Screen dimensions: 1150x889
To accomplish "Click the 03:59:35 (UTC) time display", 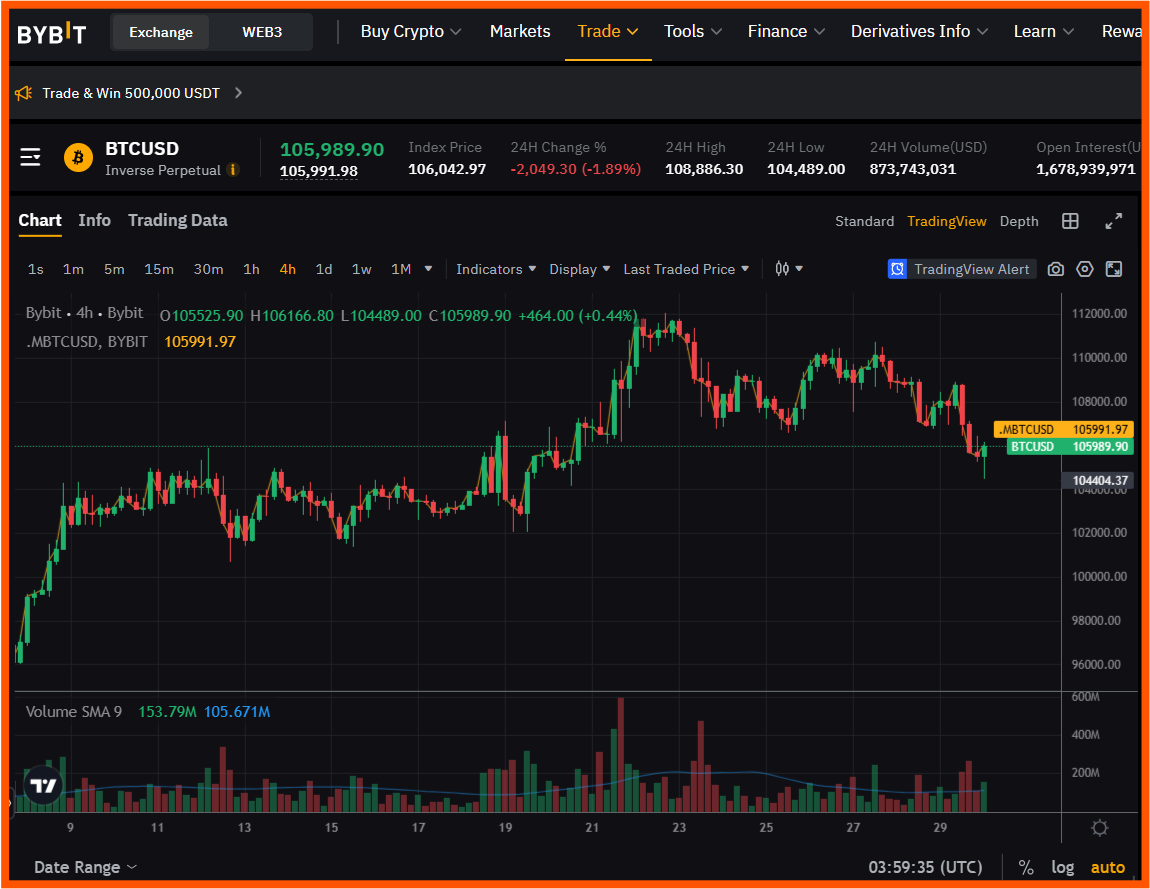I will click(x=925, y=868).
